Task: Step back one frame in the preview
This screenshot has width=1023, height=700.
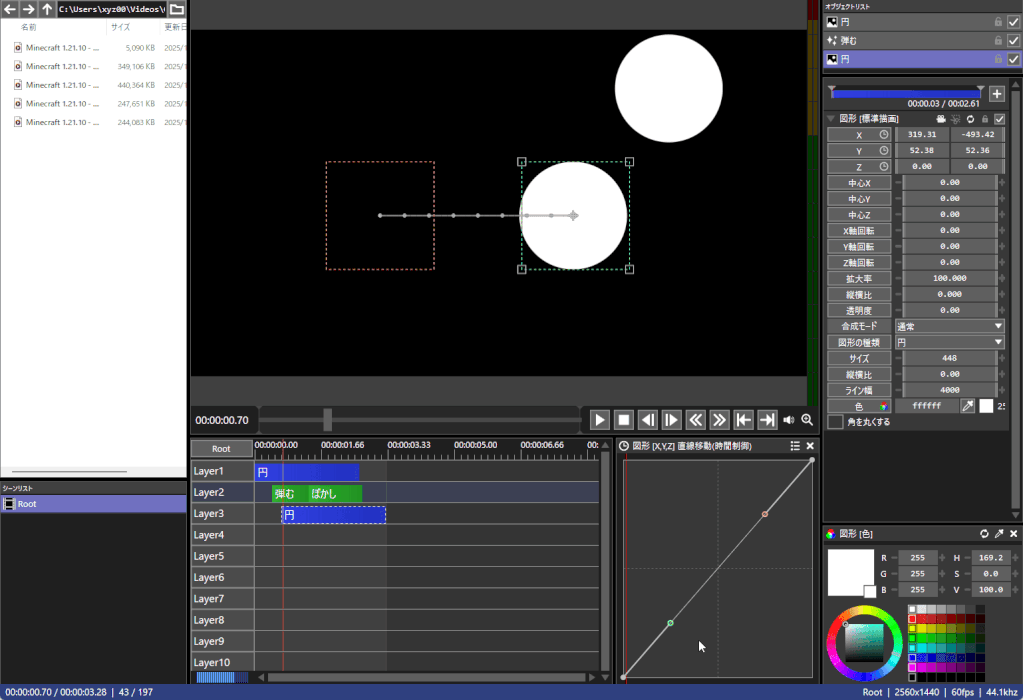Action: (648, 420)
